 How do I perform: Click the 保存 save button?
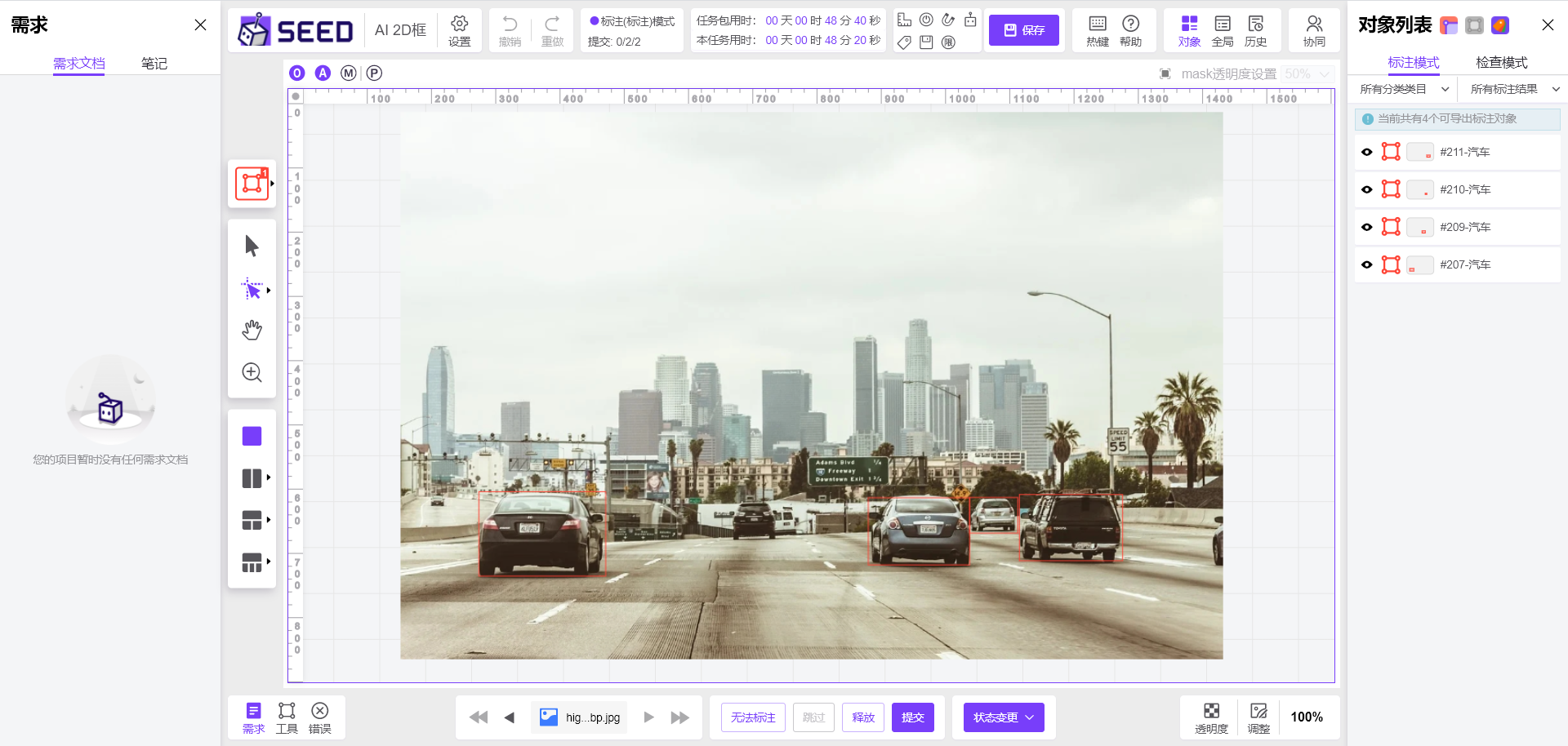pos(1024,30)
